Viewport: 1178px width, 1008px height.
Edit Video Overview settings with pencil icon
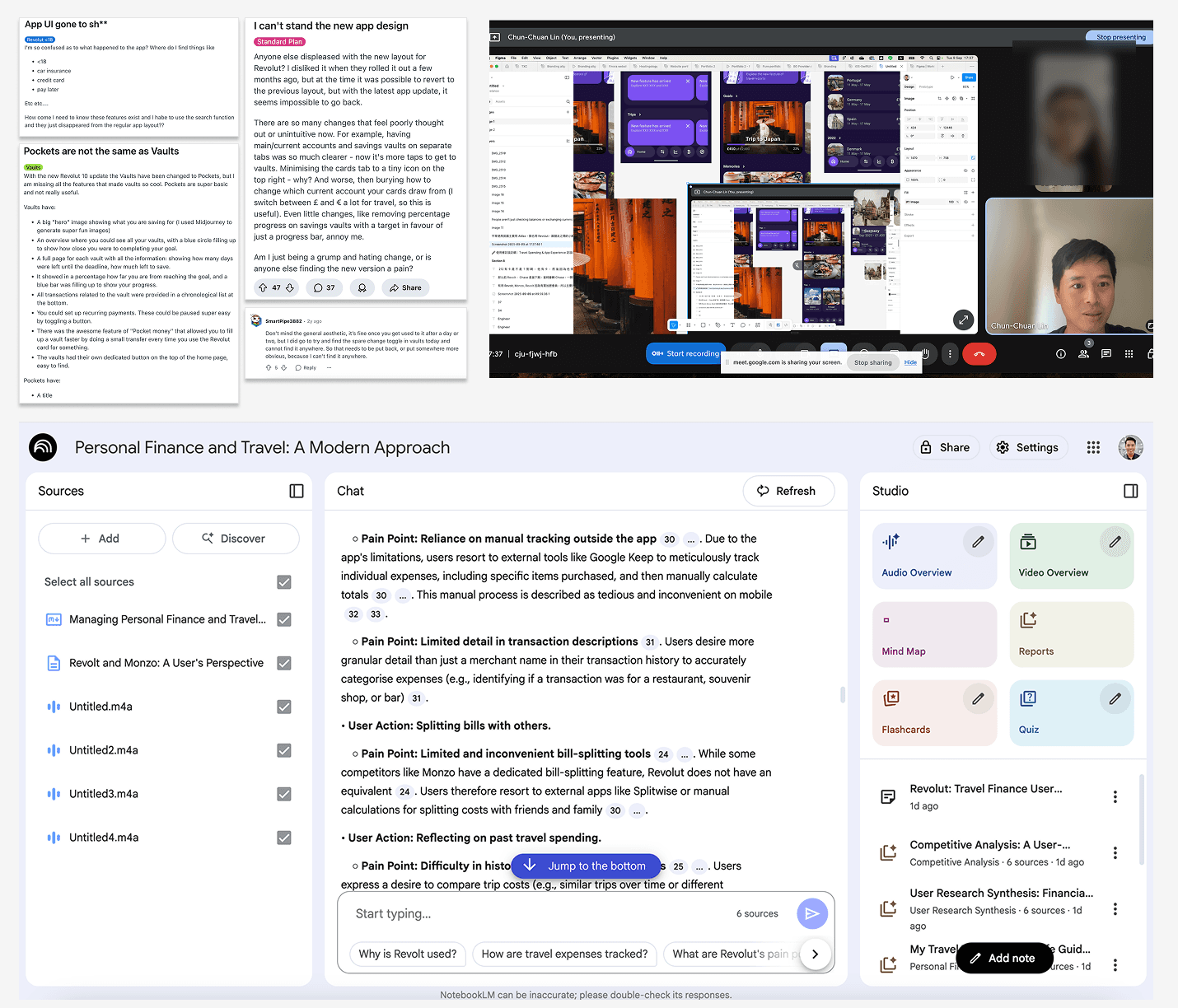point(1115,542)
